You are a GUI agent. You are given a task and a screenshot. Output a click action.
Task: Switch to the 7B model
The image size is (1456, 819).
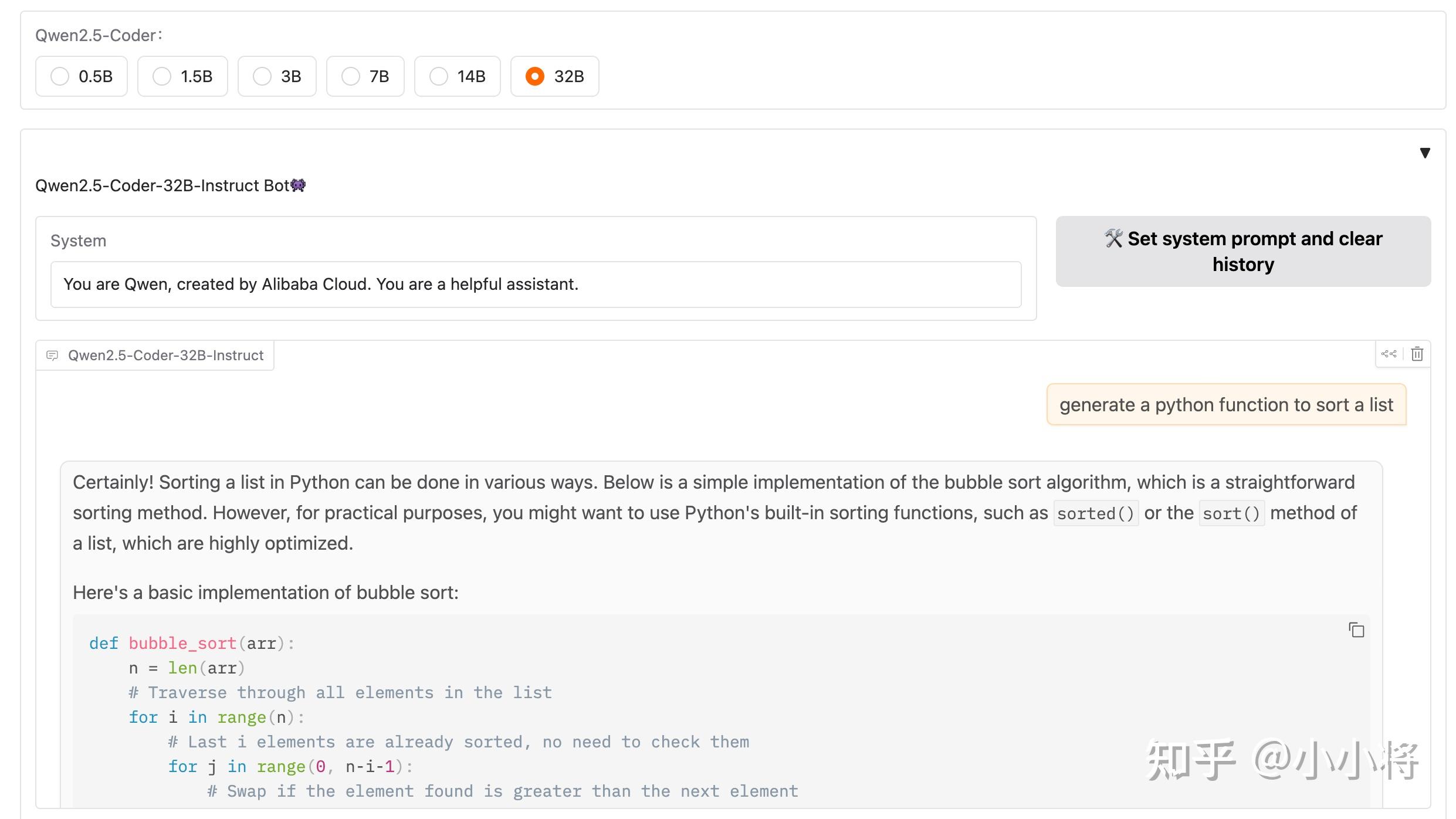pos(365,76)
